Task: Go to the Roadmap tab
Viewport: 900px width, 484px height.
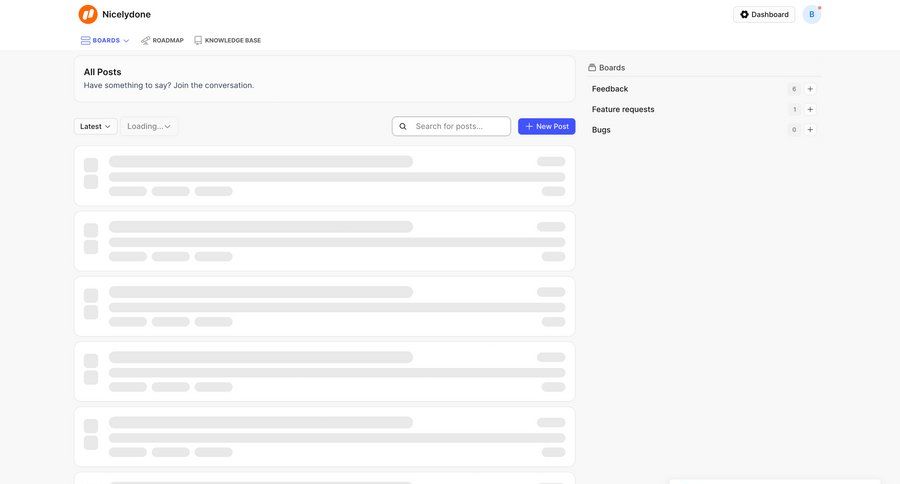Action: point(162,41)
